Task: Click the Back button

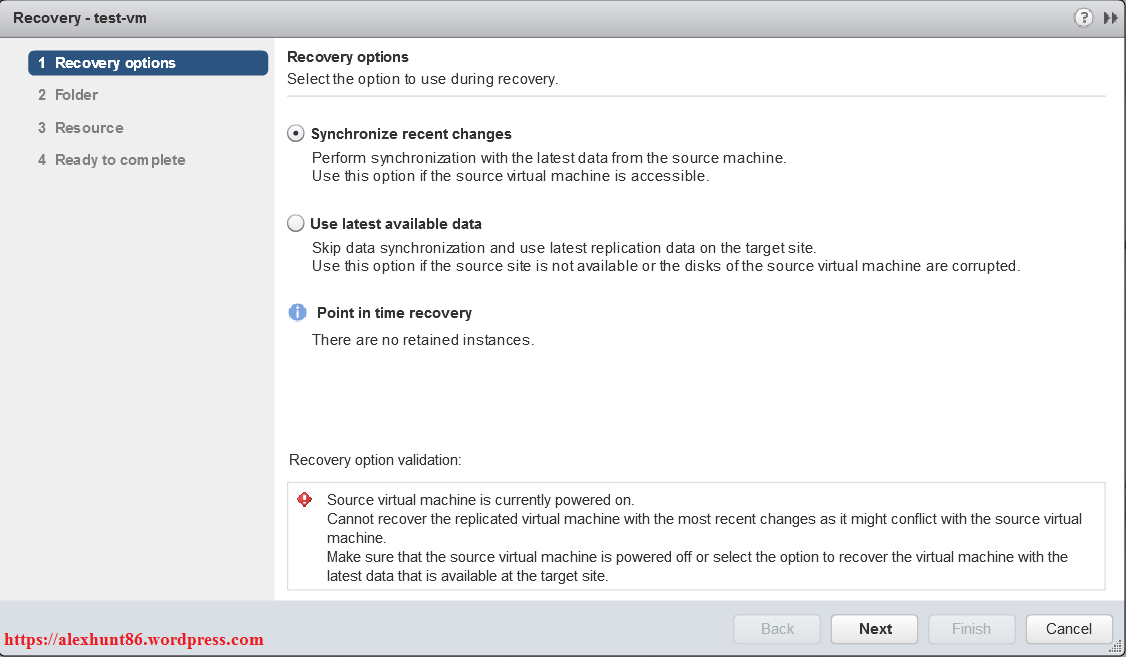Action: (777, 629)
